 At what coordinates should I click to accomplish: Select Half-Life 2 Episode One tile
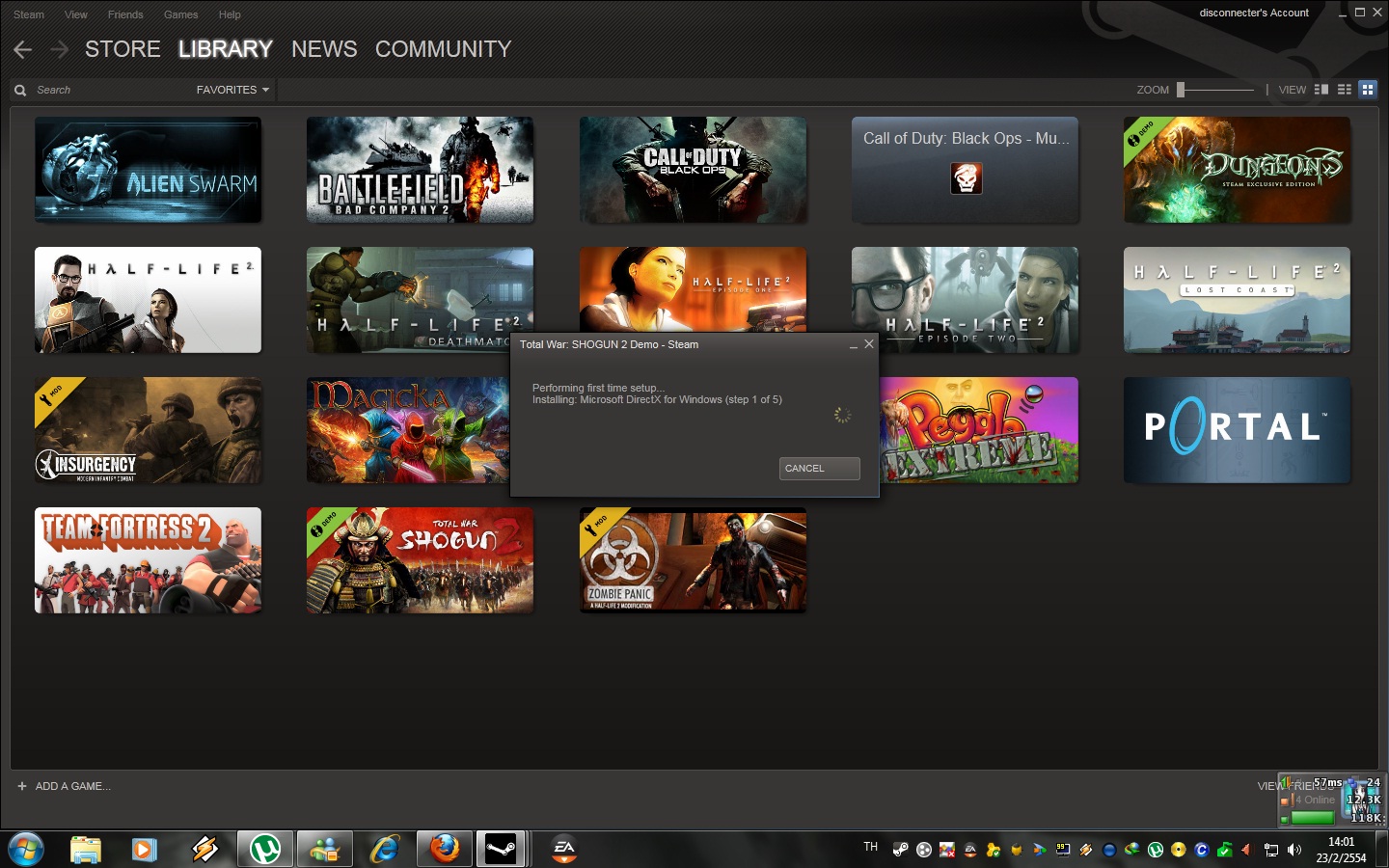click(x=693, y=288)
